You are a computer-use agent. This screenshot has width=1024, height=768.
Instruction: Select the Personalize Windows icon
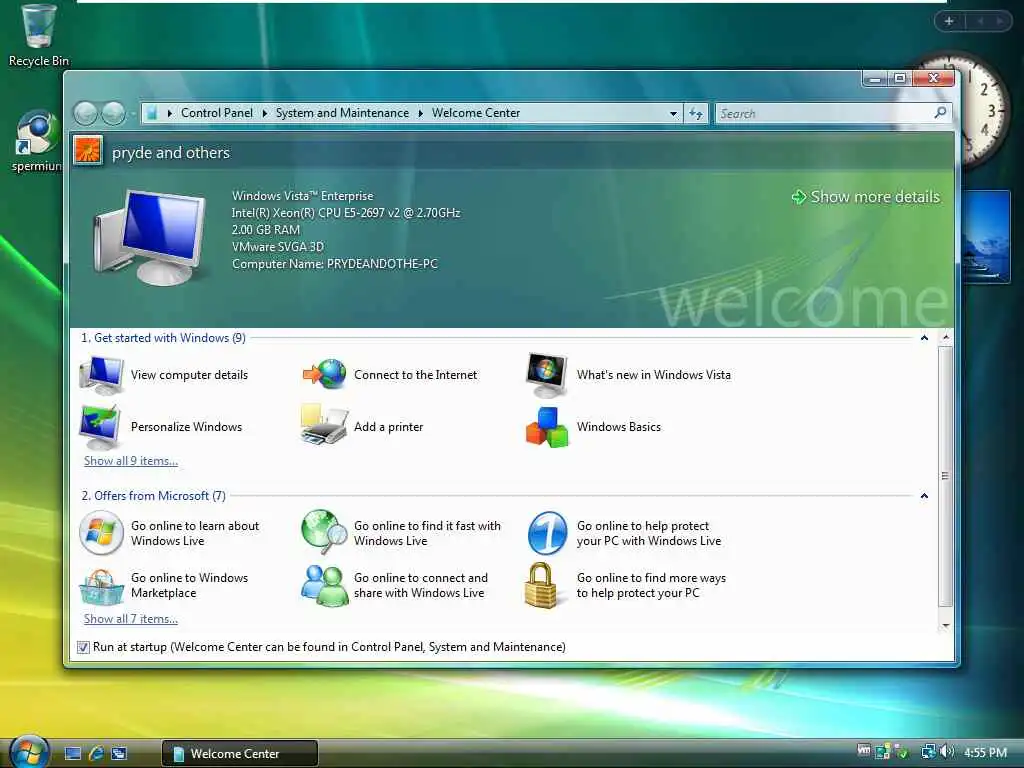tap(100, 426)
